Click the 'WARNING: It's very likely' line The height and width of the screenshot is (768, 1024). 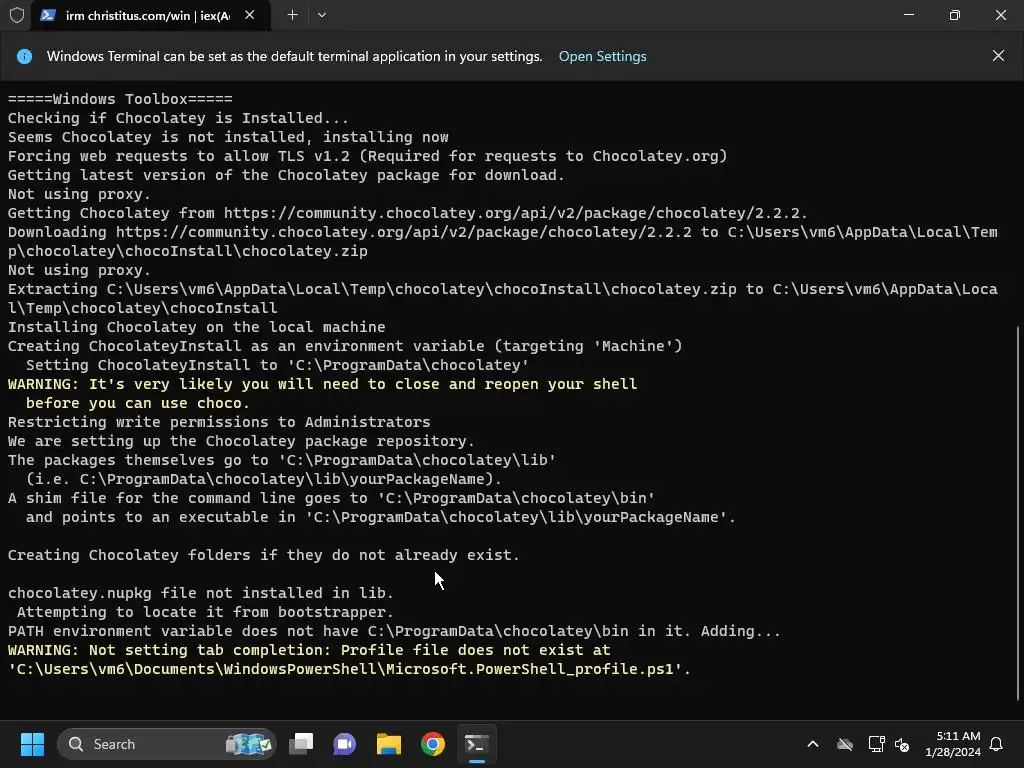tap(323, 384)
